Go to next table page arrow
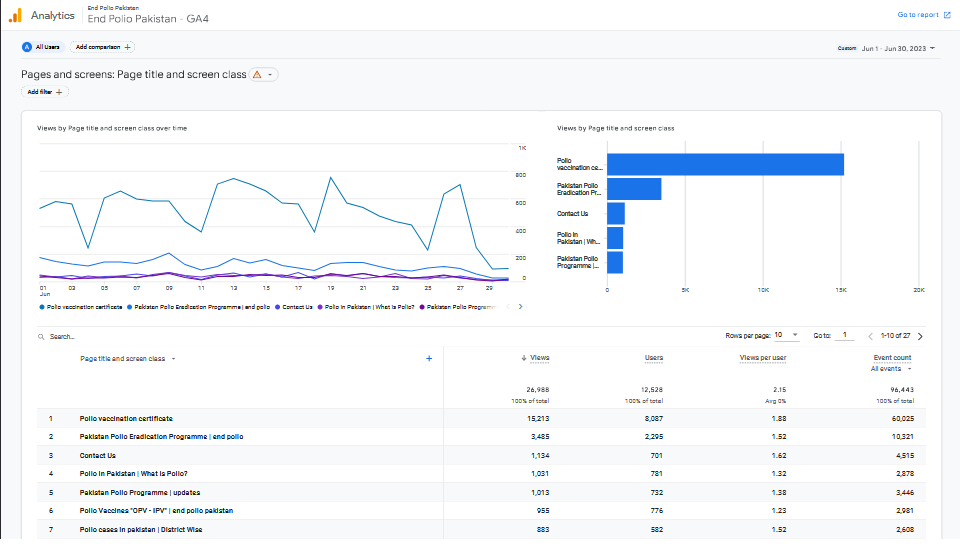Viewport: 960px width, 552px height. (920, 336)
